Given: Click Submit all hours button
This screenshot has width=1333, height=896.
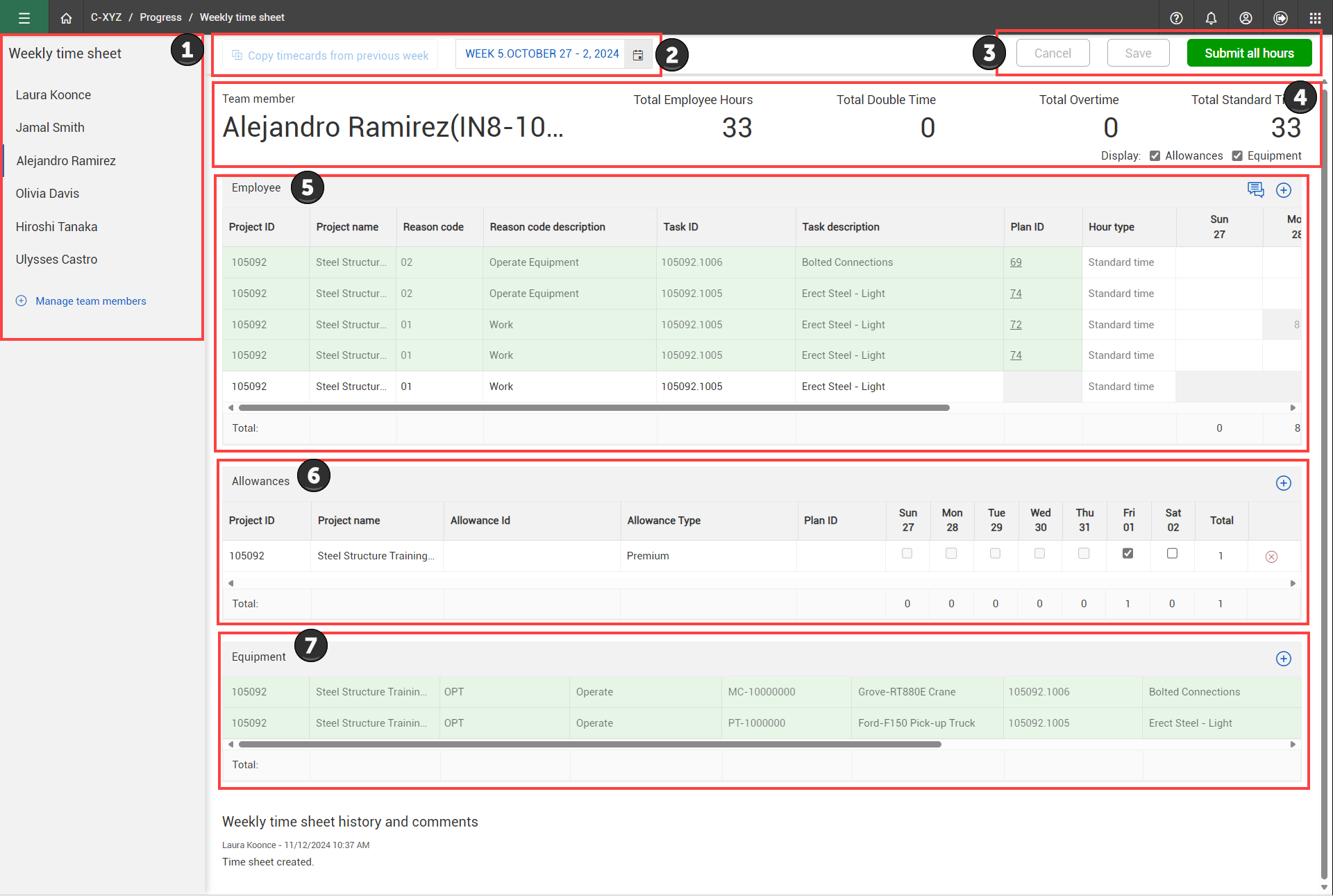Looking at the screenshot, I should pyautogui.click(x=1248, y=53).
